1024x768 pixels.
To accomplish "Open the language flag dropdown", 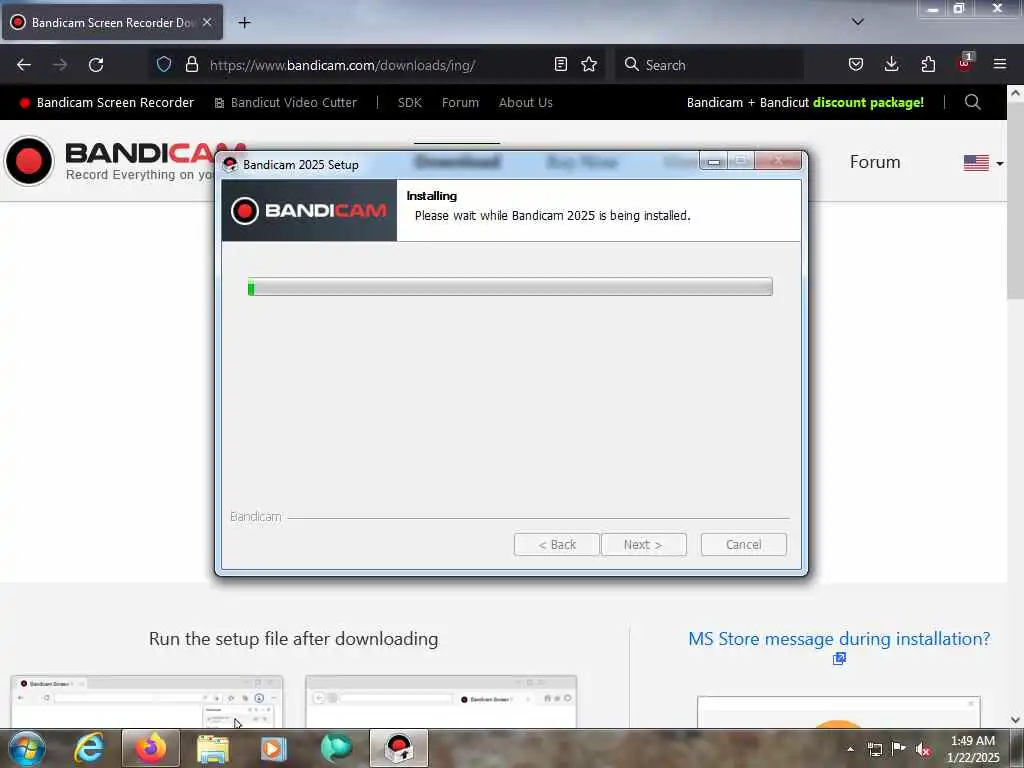I will pyautogui.click(x=984, y=163).
